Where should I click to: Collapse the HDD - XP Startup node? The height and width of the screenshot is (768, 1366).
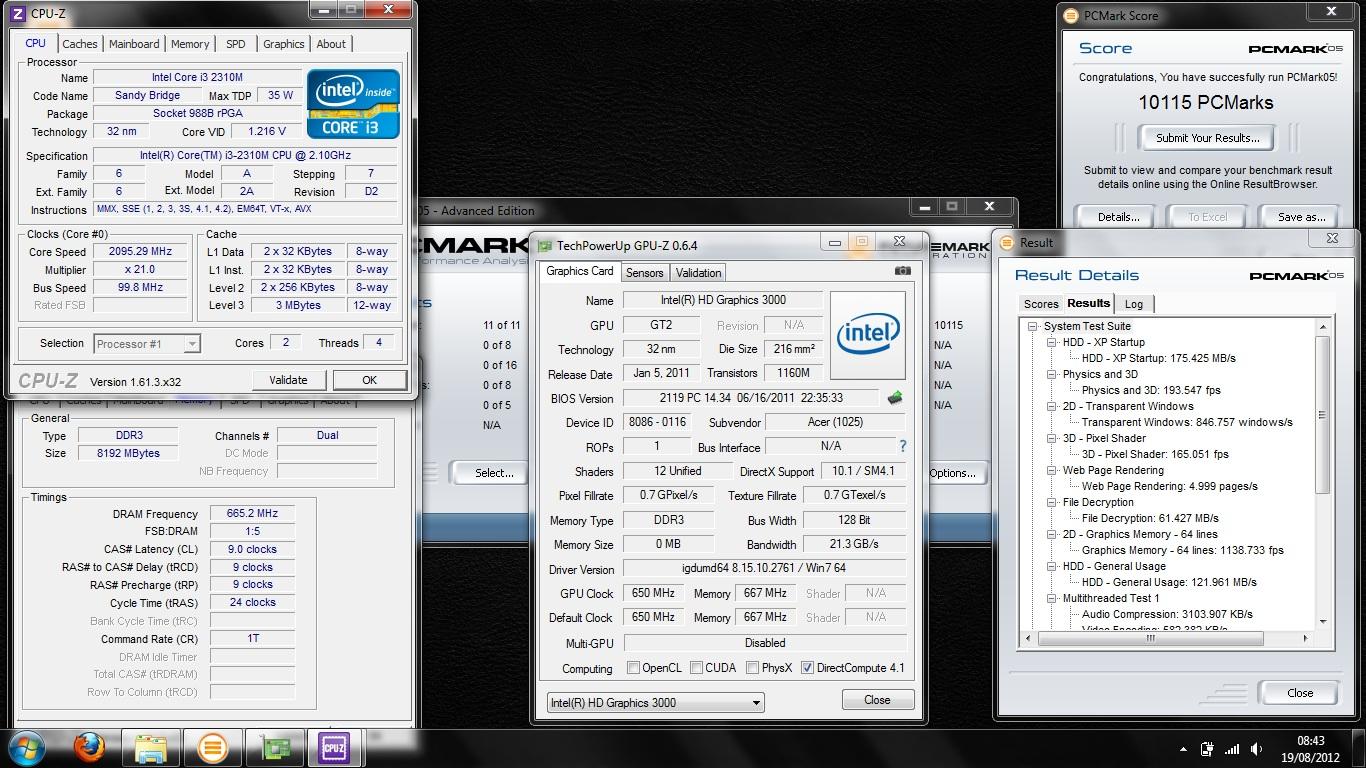click(1052, 342)
